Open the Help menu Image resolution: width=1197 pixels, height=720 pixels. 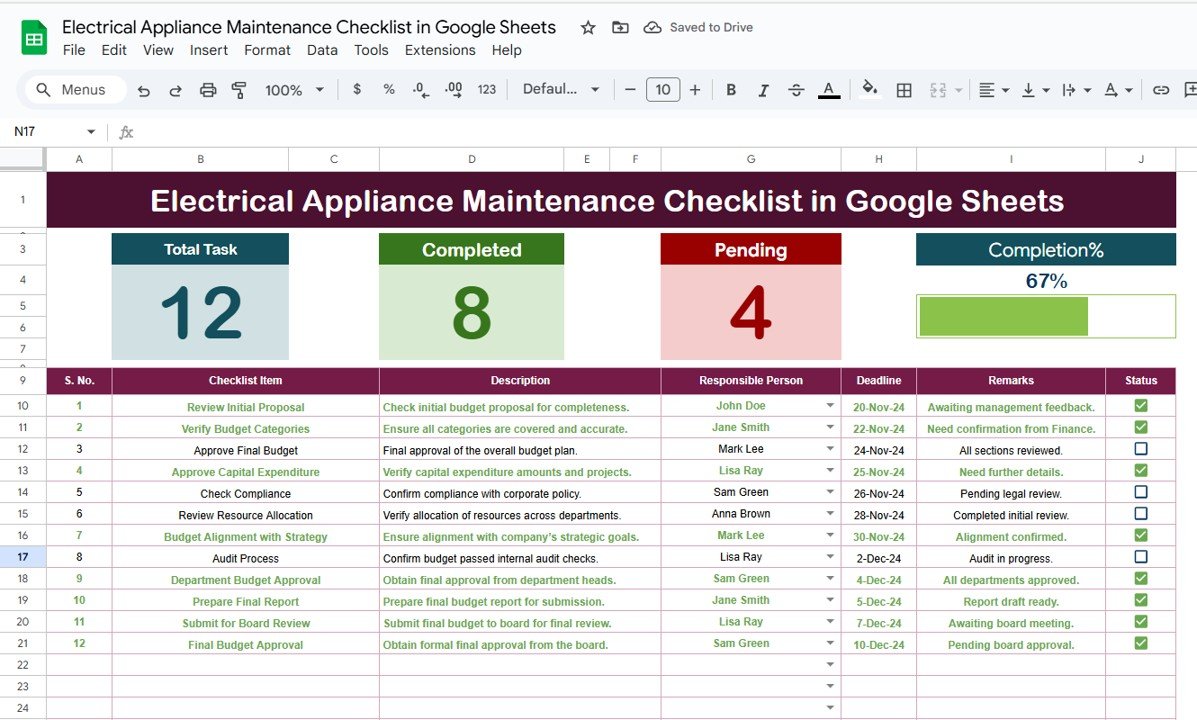506,50
